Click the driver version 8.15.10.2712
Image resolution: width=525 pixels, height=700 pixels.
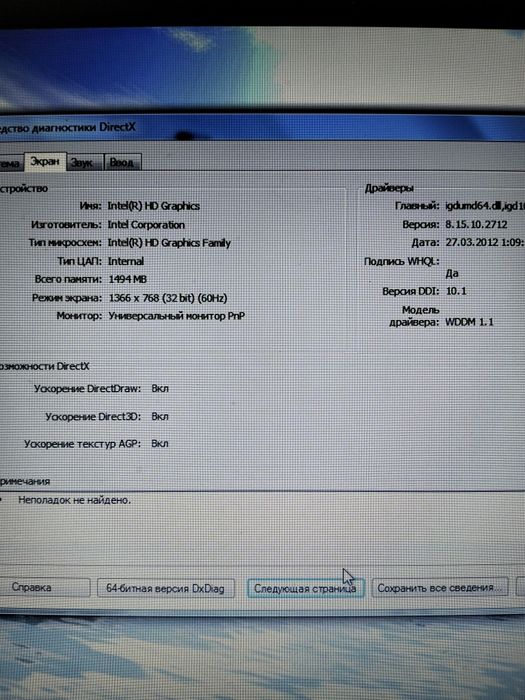tap(476, 225)
